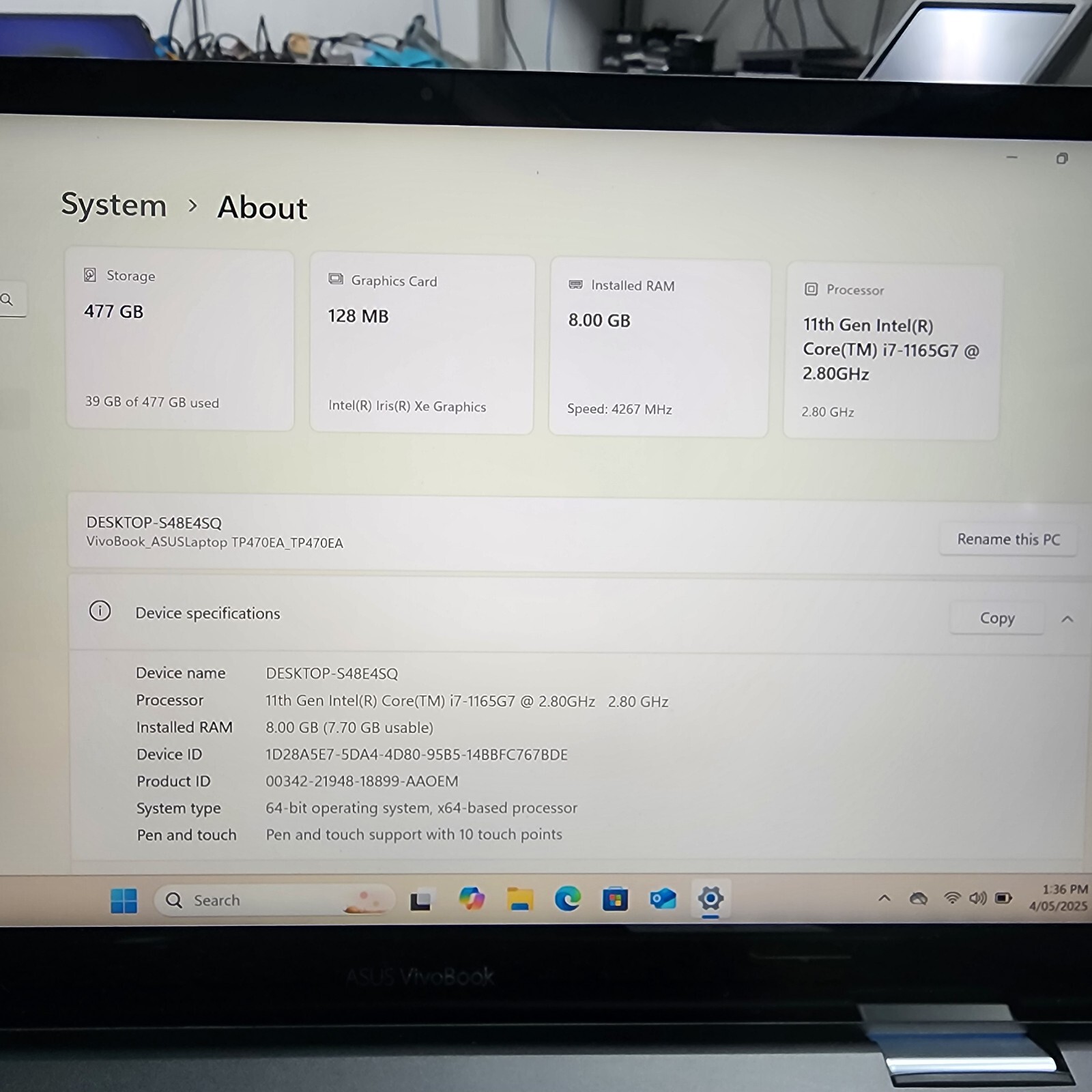Select the Device ID value 1D28A5E7-5DA4-4D80-95B5-14BBFC767BDE
Image resolution: width=1092 pixels, height=1092 pixels.
coord(416,754)
